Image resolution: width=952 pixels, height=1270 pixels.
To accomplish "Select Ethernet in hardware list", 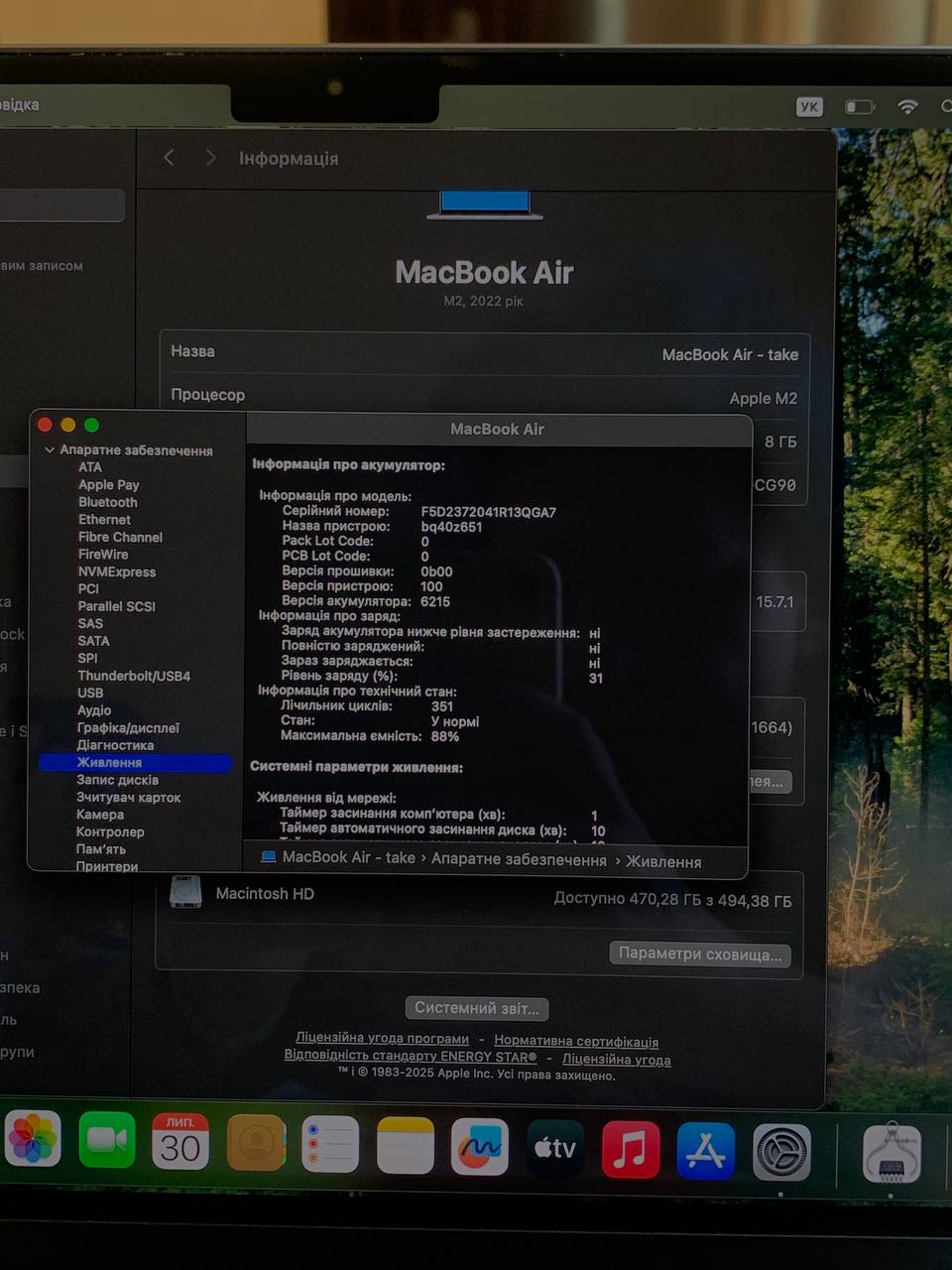I will (105, 520).
